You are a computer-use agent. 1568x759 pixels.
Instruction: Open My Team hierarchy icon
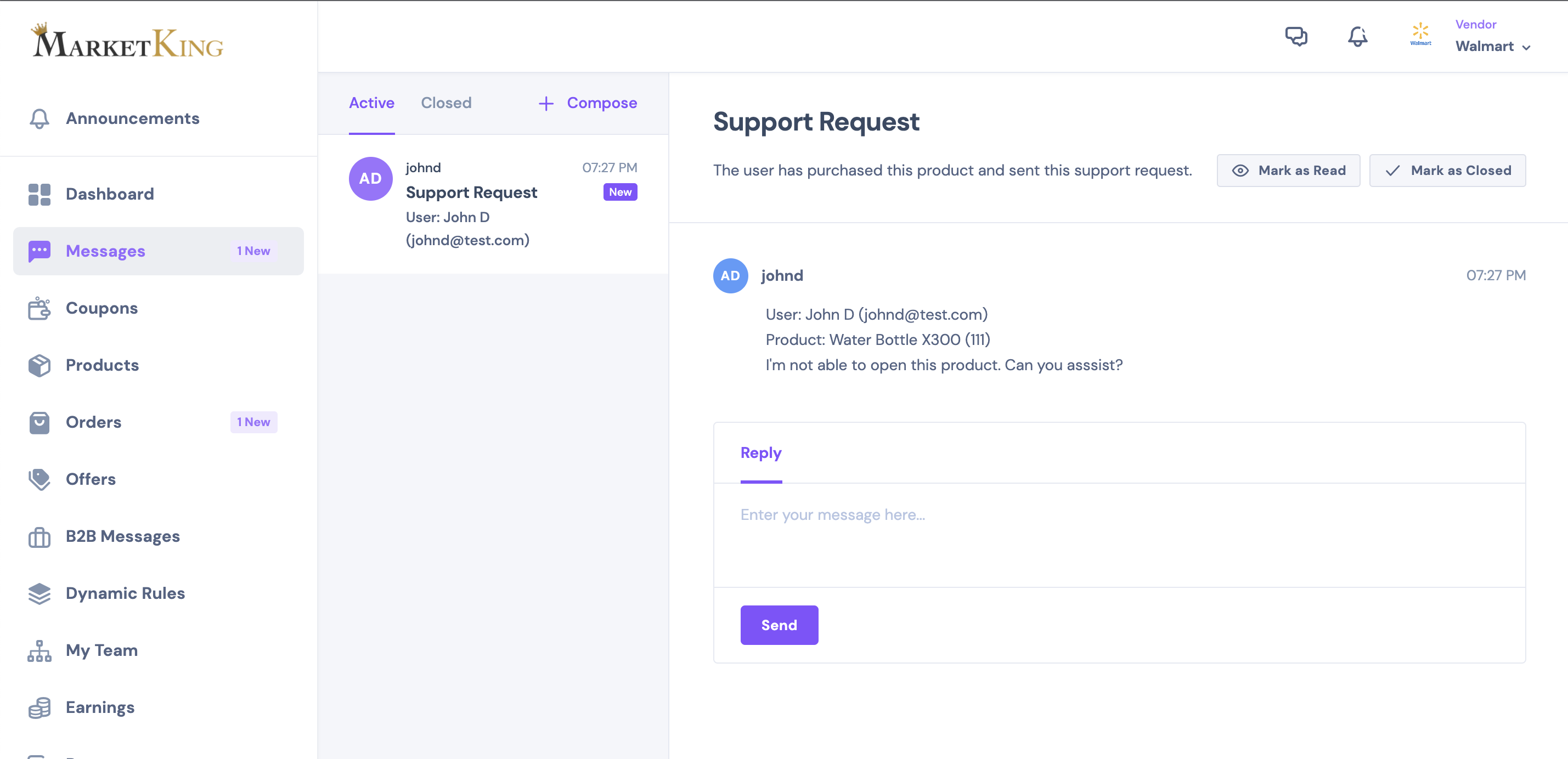(40, 650)
